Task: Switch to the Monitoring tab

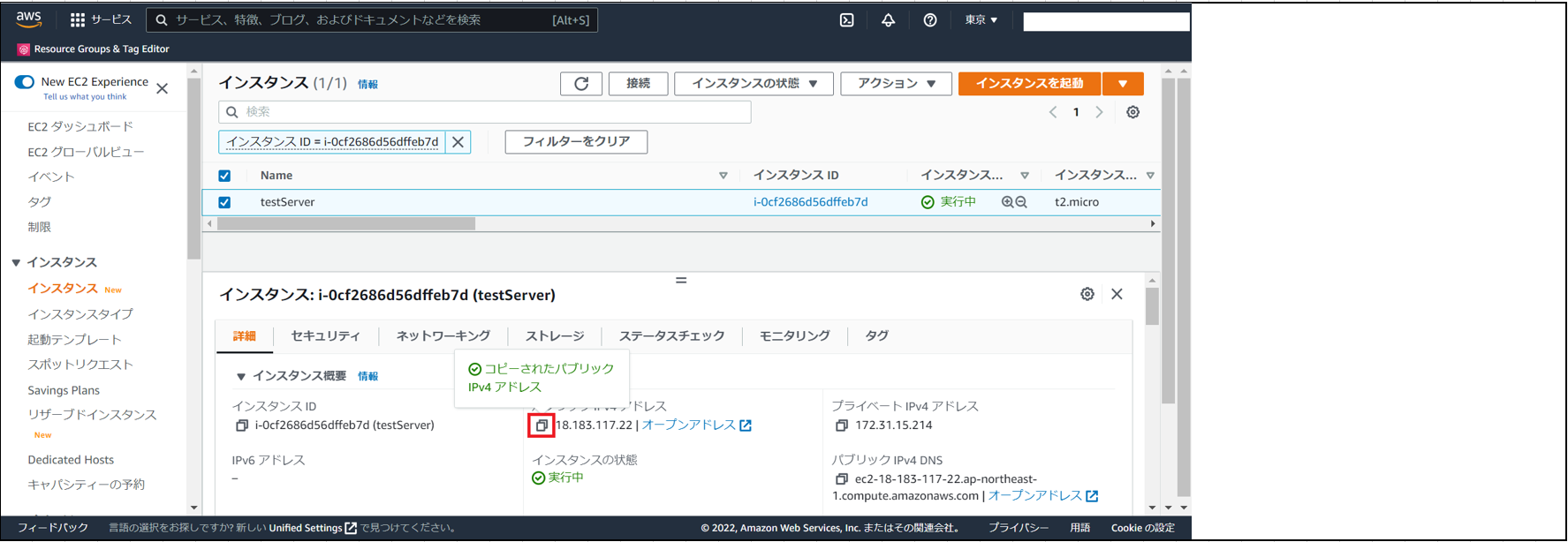Action: click(794, 336)
